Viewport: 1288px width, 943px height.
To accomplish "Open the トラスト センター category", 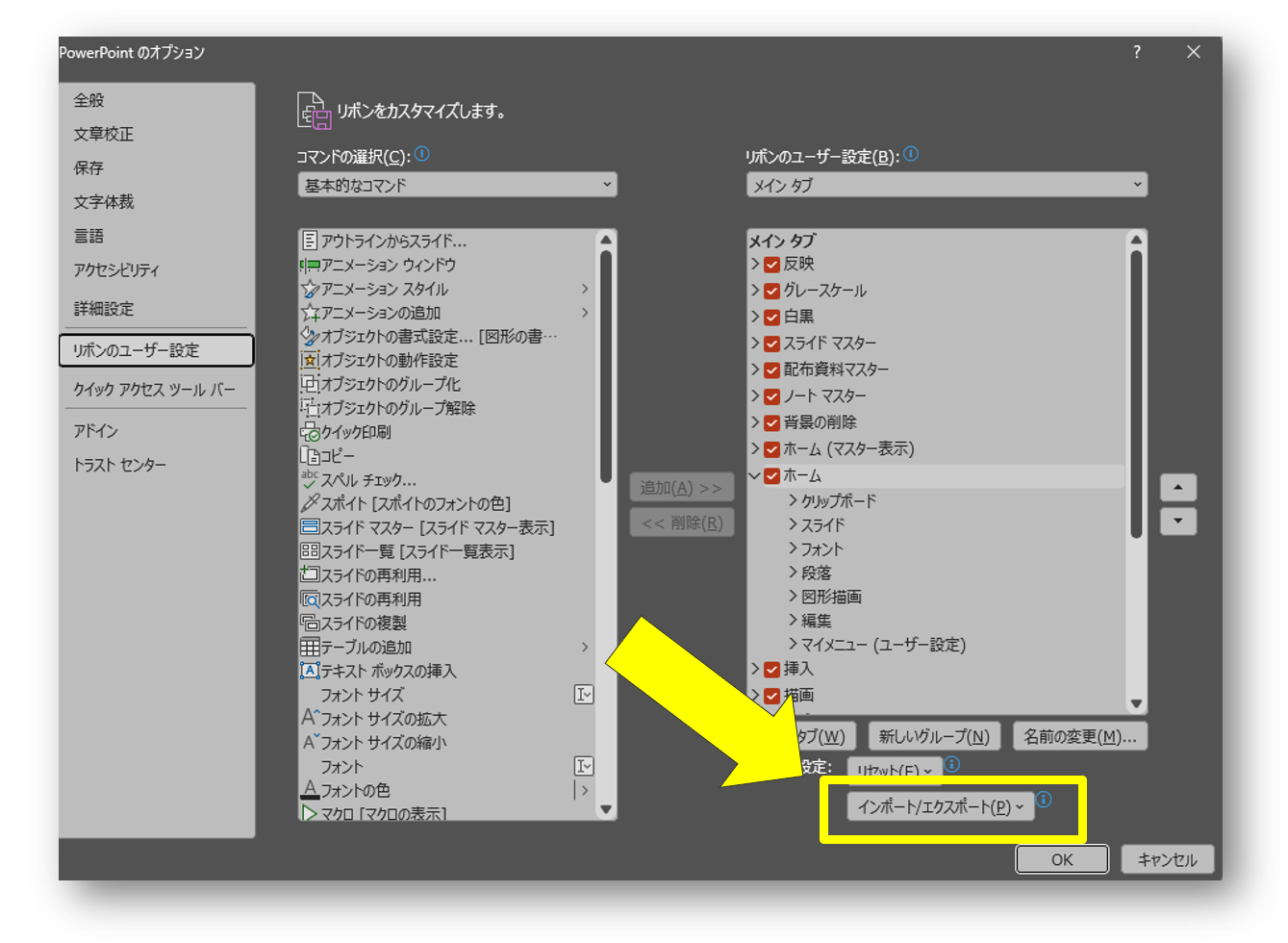I will [120, 465].
